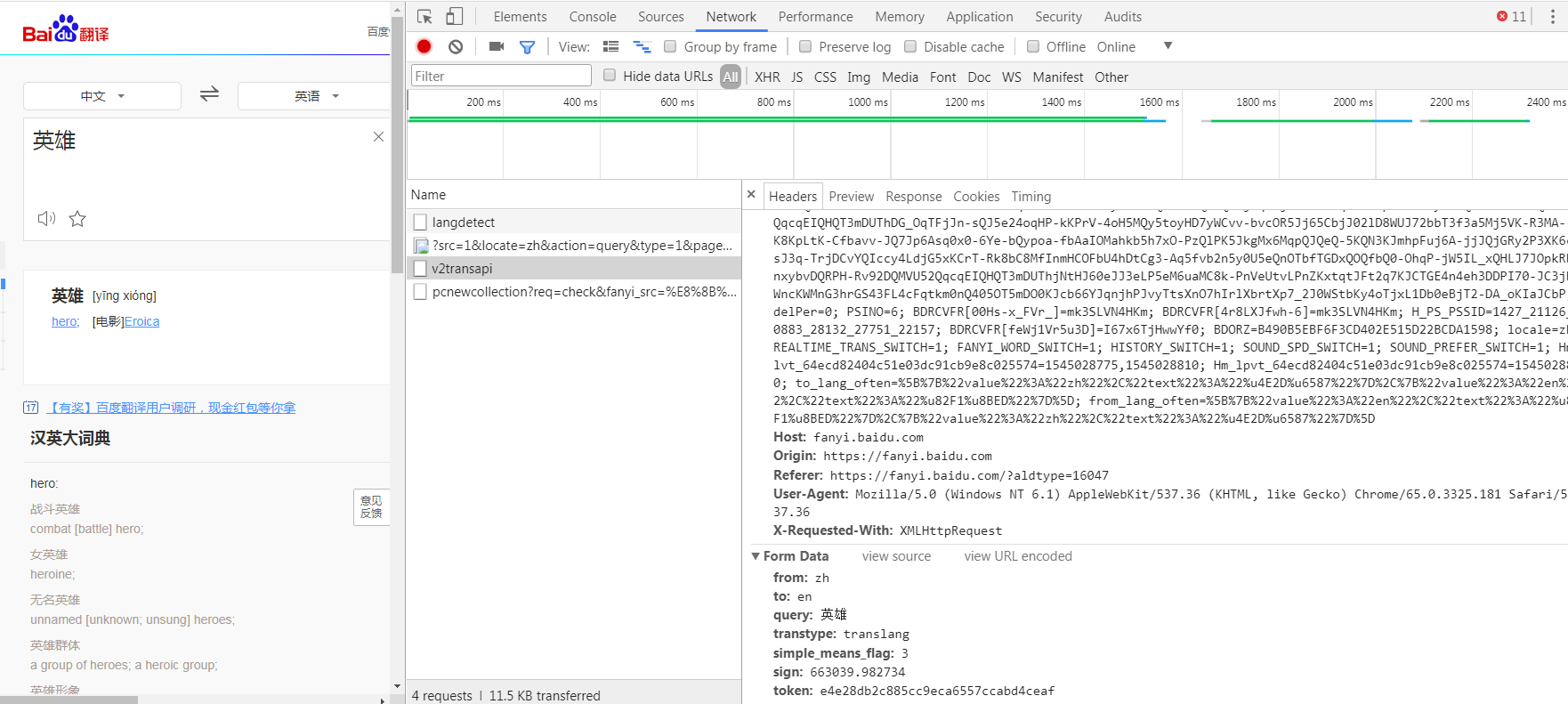Open the hero translation link
Image resolution: width=1568 pixels, height=704 pixels.
click(x=65, y=321)
